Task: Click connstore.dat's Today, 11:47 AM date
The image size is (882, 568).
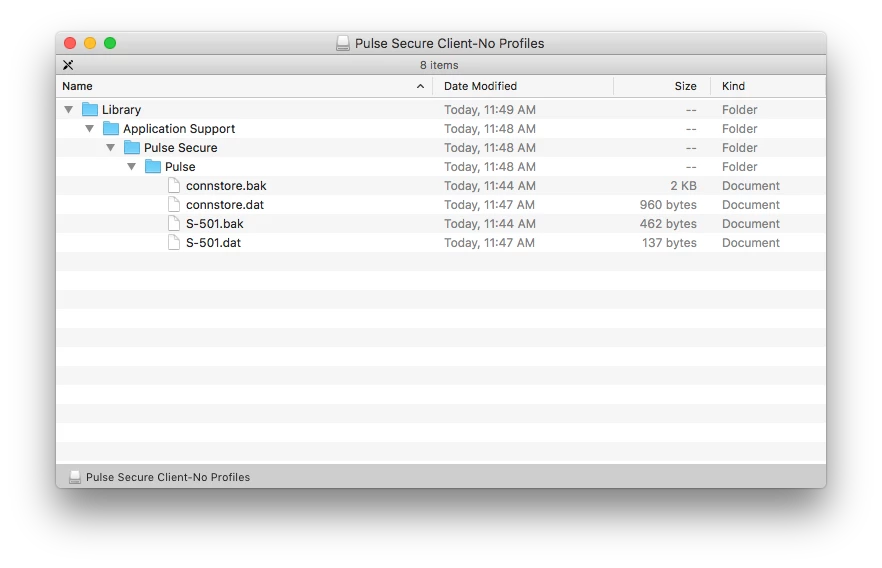Action: point(489,205)
